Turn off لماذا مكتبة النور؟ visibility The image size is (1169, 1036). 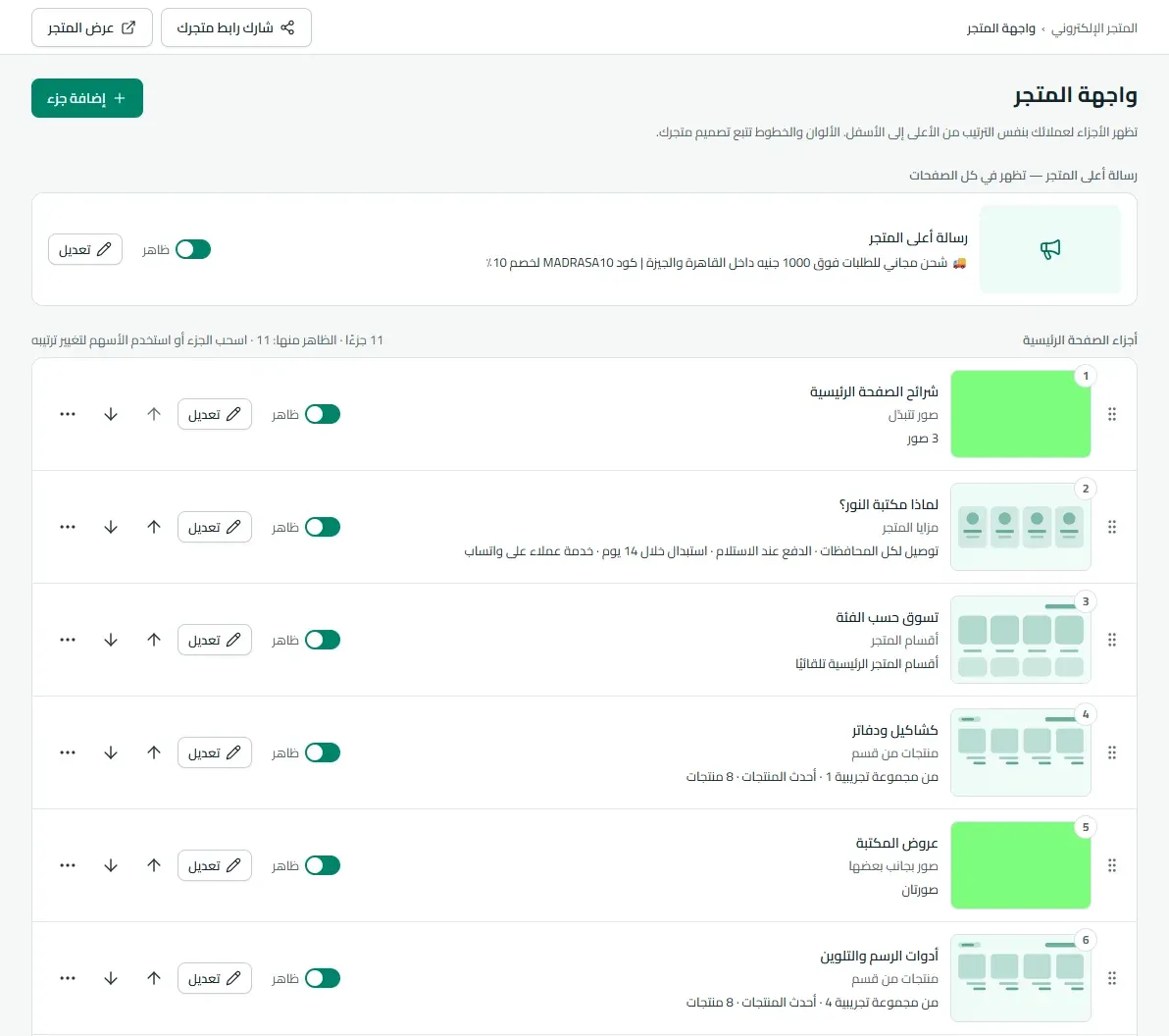tap(323, 527)
